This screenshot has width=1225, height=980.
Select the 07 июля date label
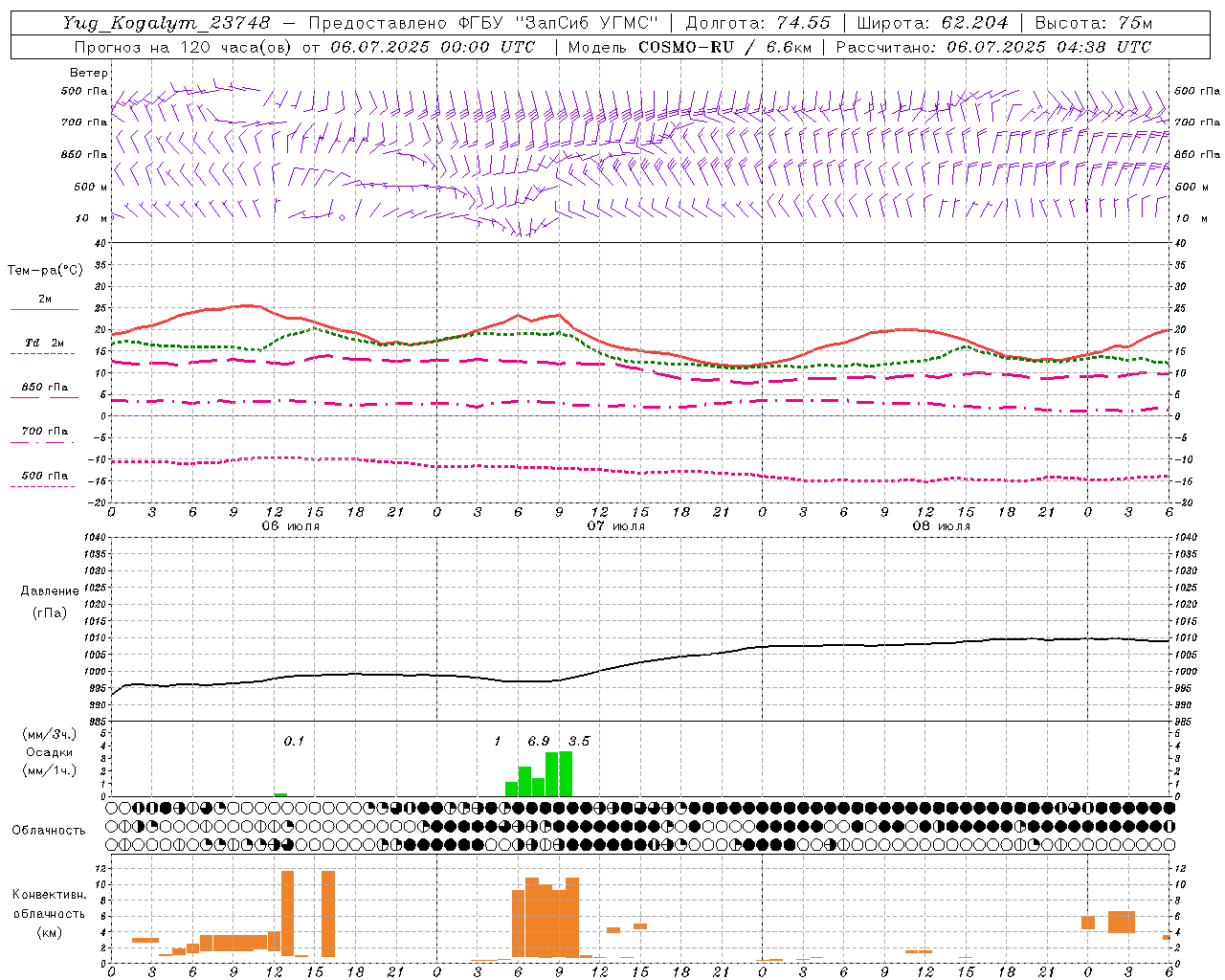[616, 526]
